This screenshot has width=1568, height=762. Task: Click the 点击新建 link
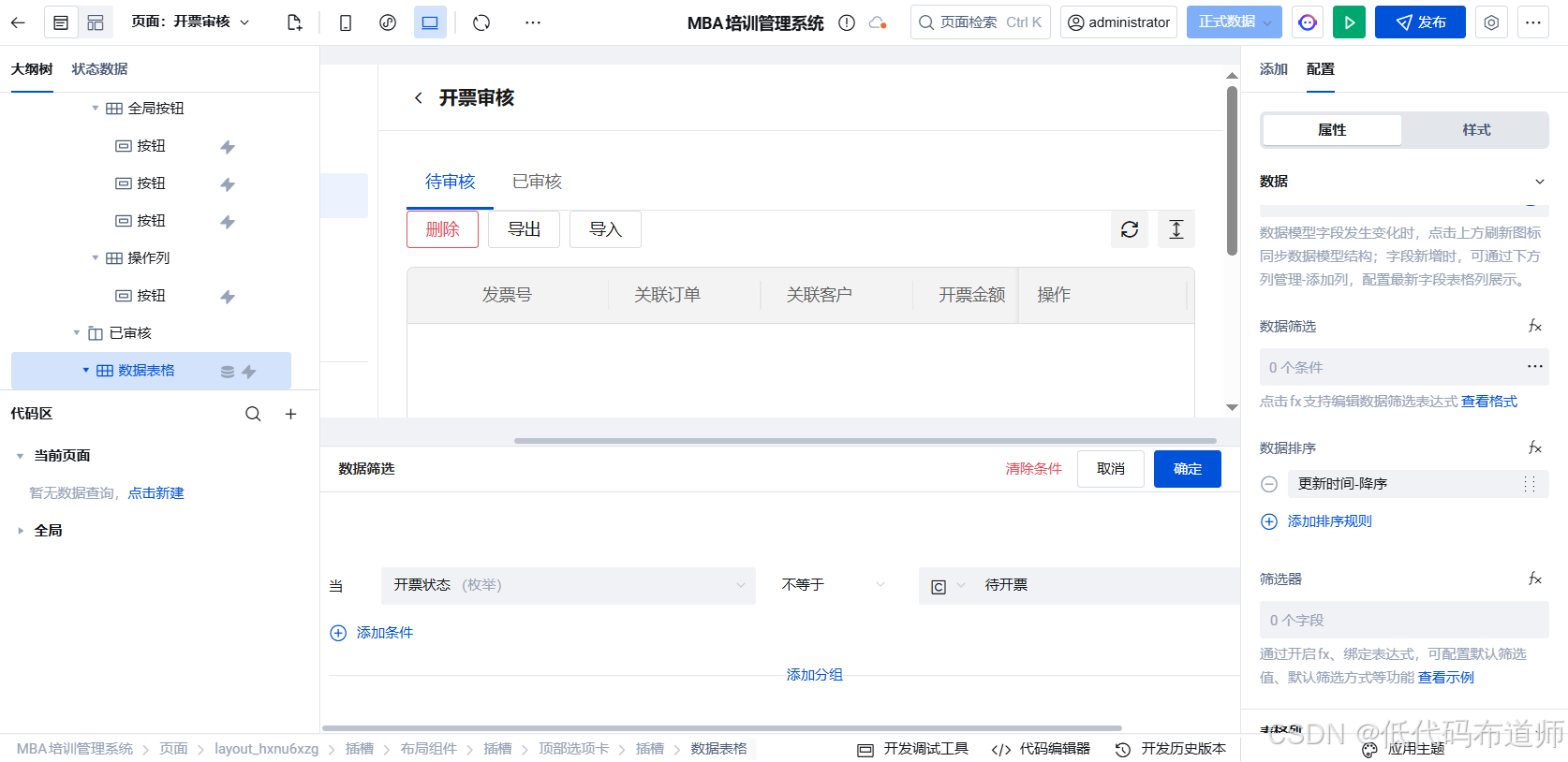[156, 493]
